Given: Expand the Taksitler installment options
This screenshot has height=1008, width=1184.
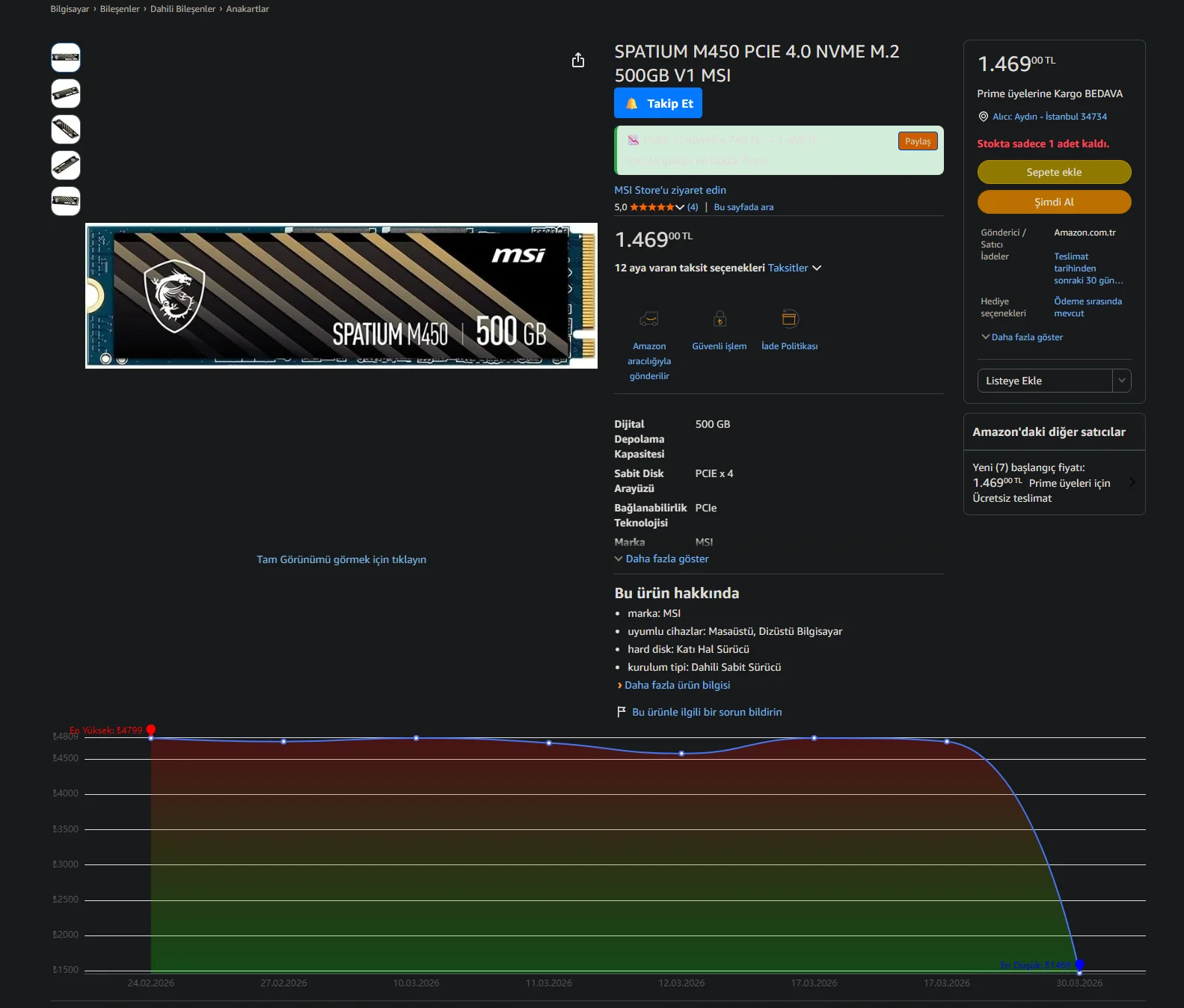Looking at the screenshot, I should [x=794, y=268].
